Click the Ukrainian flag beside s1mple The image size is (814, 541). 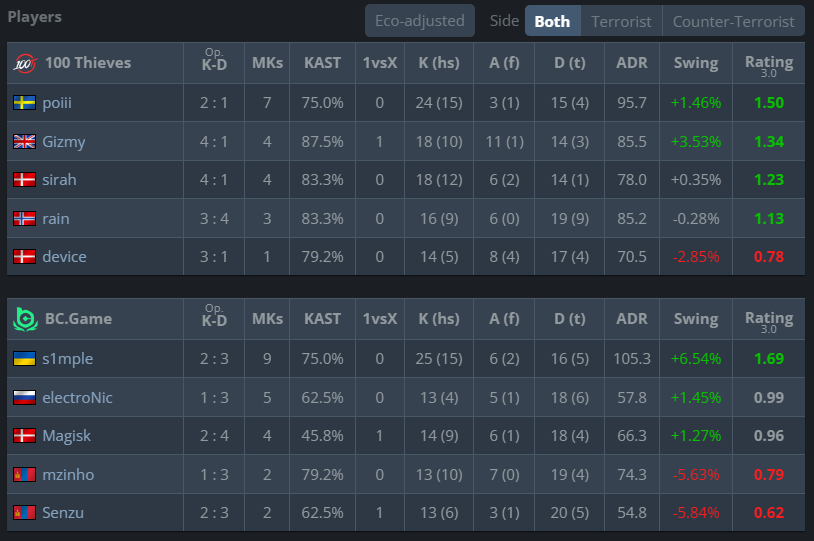(x=24, y=359)
